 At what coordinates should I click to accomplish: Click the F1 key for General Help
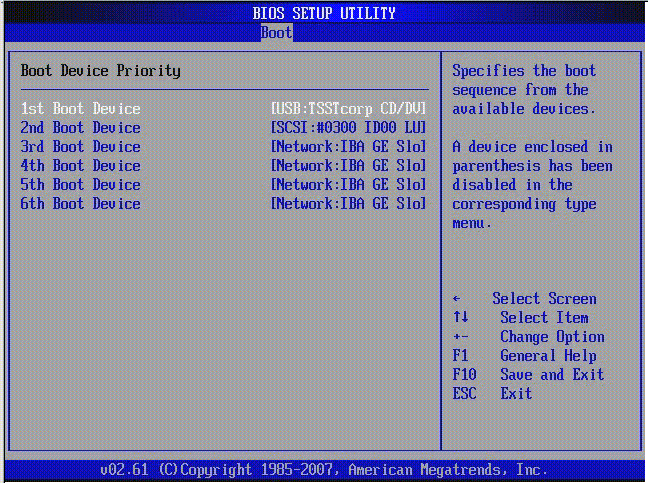click(460, 356)
